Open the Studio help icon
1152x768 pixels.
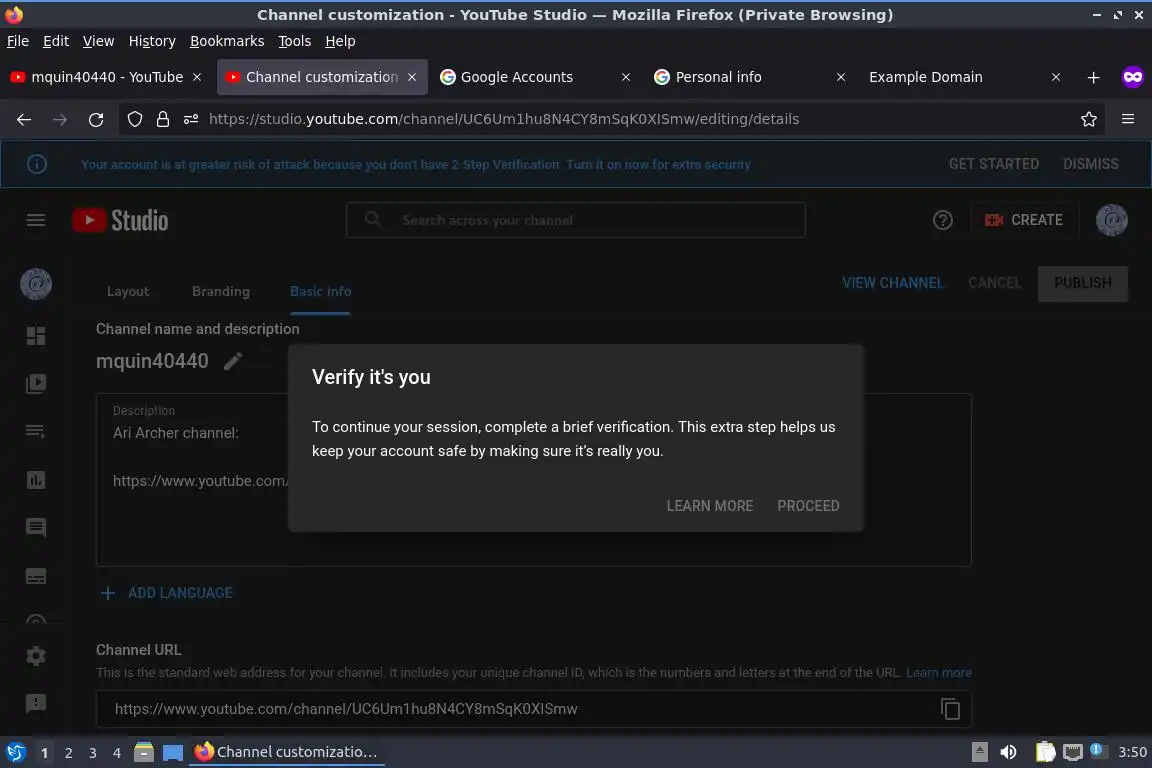(943, 220)
